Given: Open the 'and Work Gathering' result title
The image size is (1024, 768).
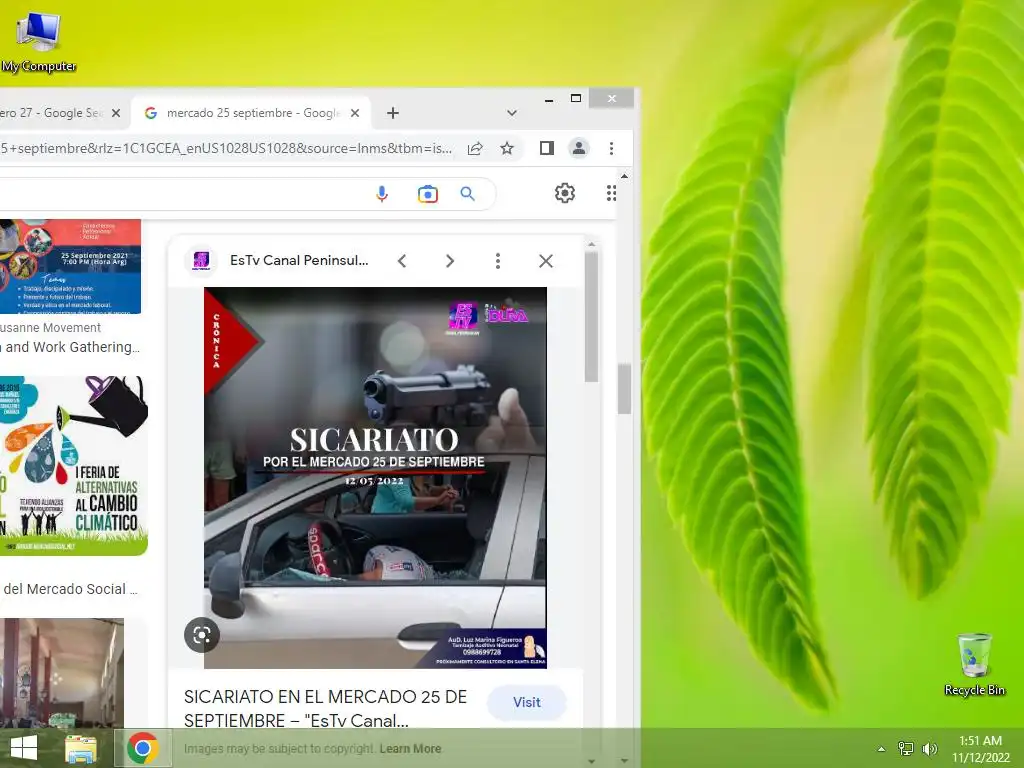Looking at the screenshot, I should (70, 347).
